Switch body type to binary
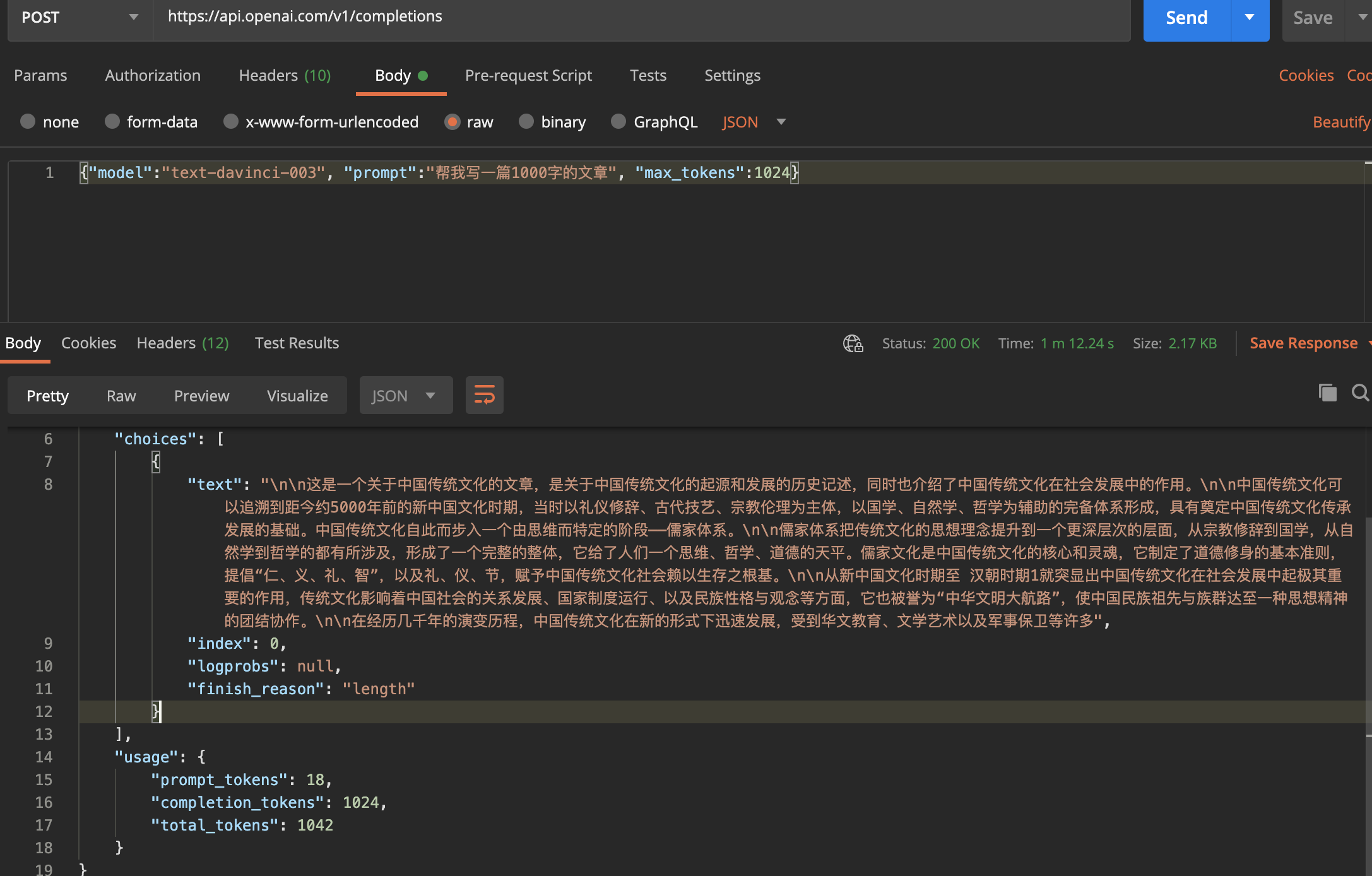 [x=526, y=121]
